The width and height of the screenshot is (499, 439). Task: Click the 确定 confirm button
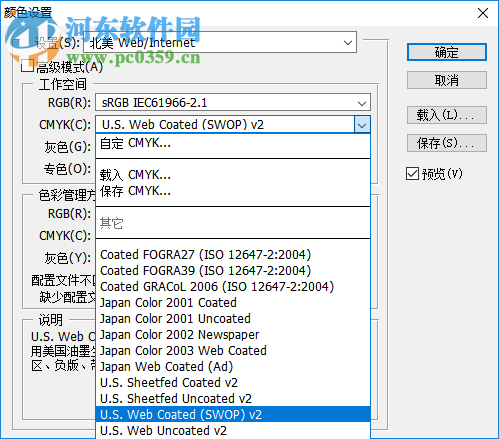(447, 52)
